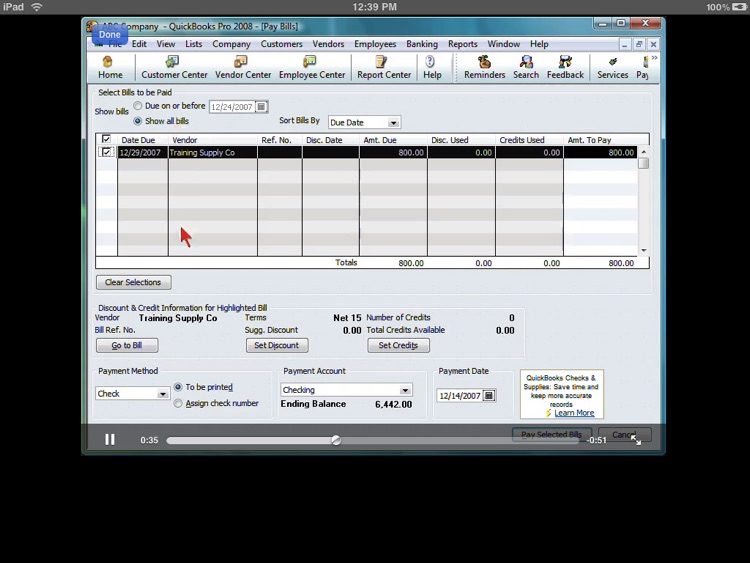
Task: Uncheck the Training Supply Co bill checkbox
Action: pyautogui.click(x=106, y=152)
